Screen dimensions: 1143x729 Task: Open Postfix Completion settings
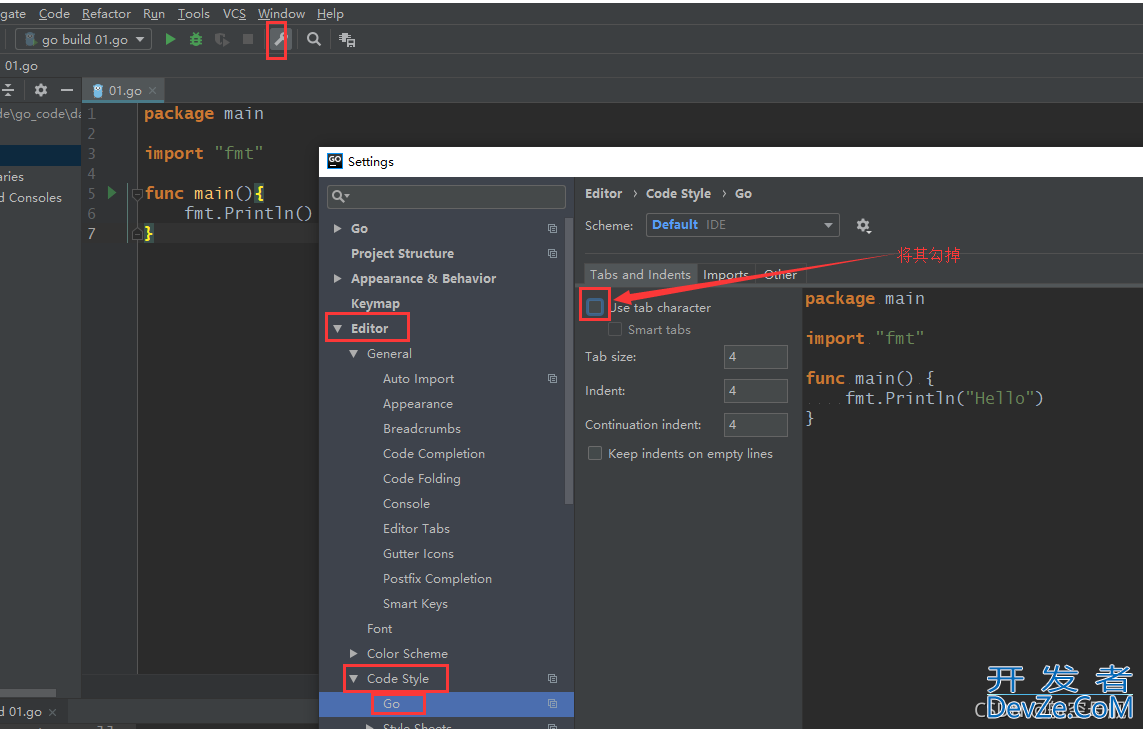coord(437,579)
